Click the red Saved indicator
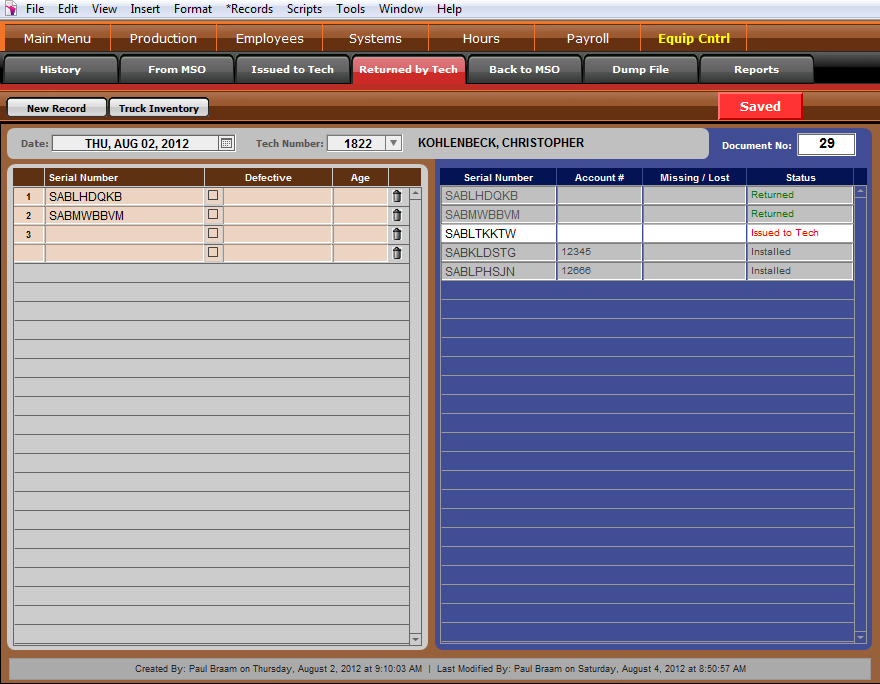Viewport: 880px width, 684px height. [760, 106]
